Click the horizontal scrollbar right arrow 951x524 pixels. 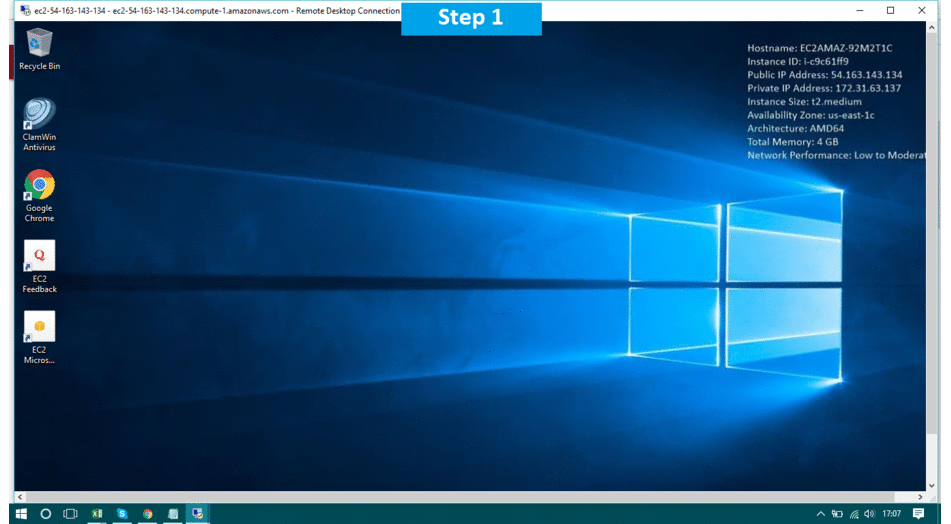click(x=921, y=497)
